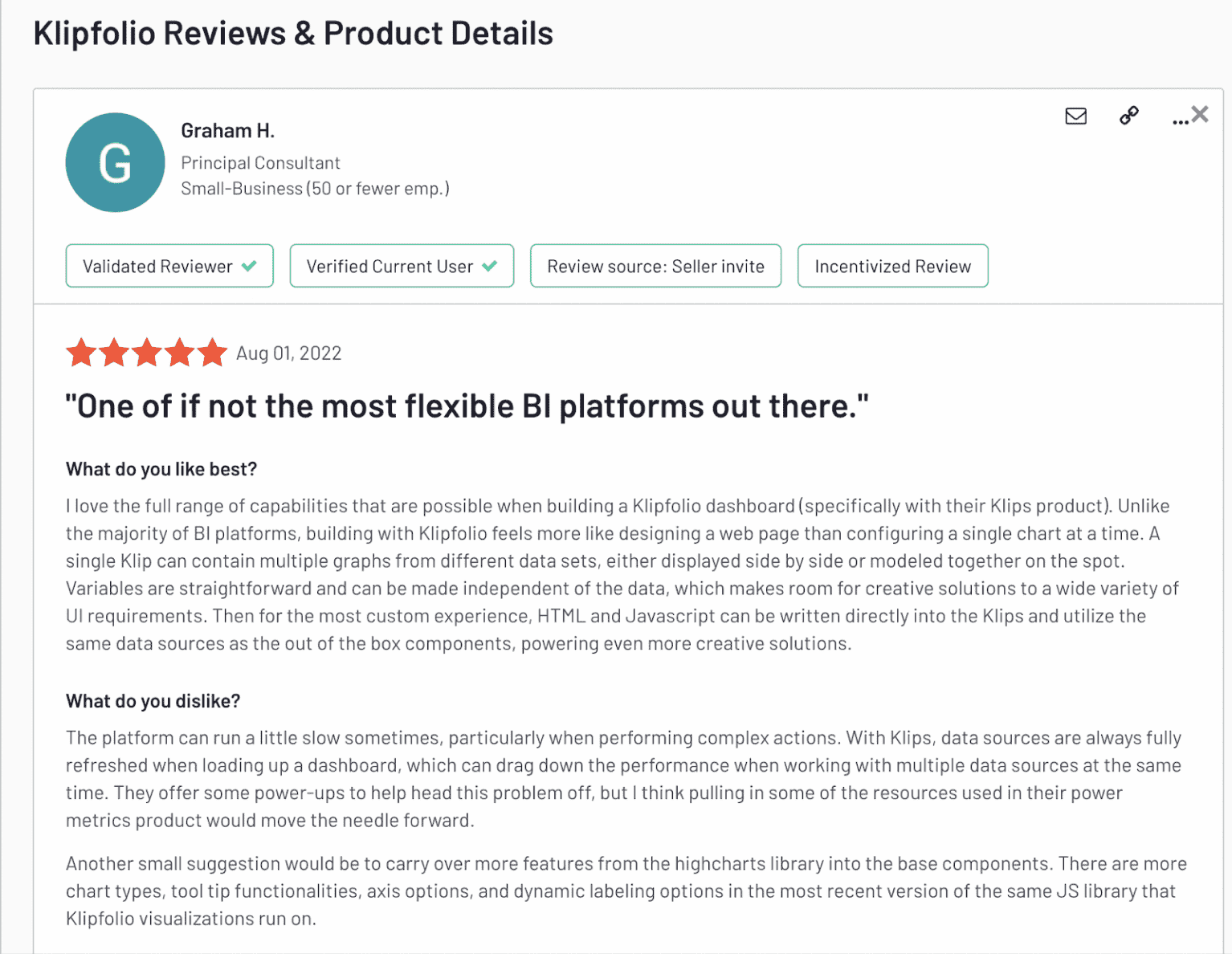
Task: Select the 'What do you dislike?' section header
Action: click(153, 700)
